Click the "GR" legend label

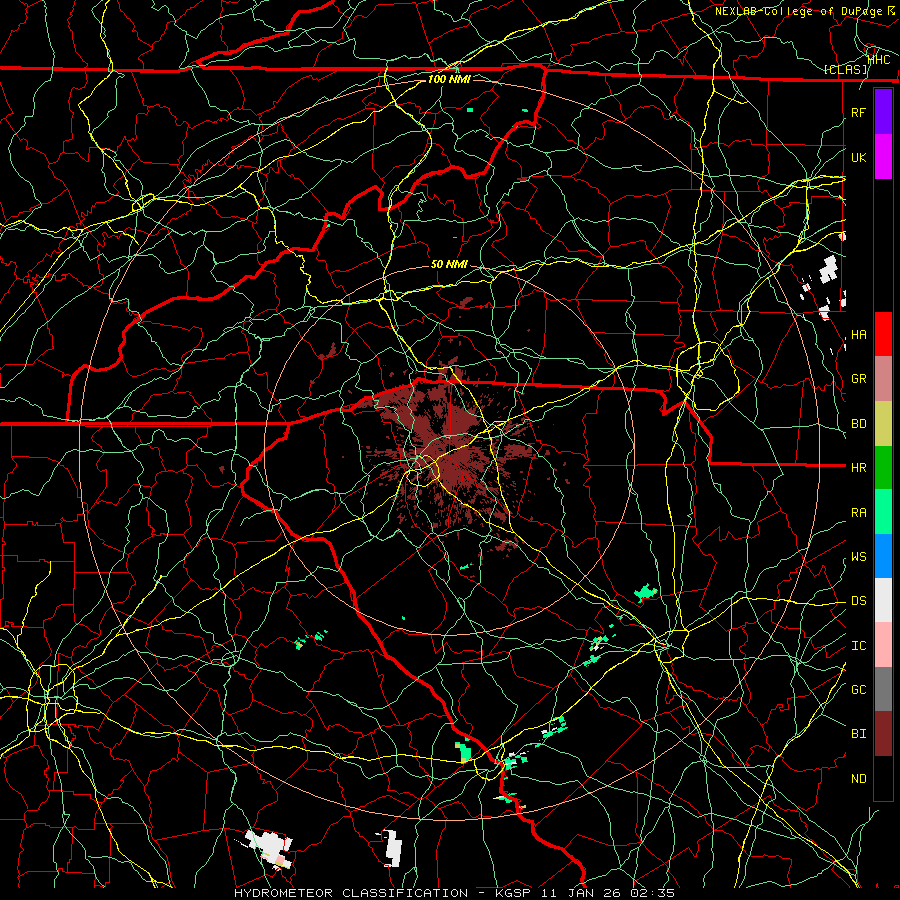pos(859,379)
